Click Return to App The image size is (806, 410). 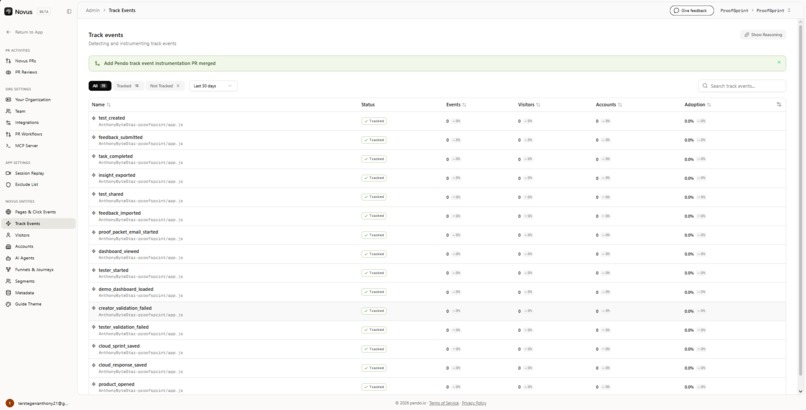tap(25, 32)
